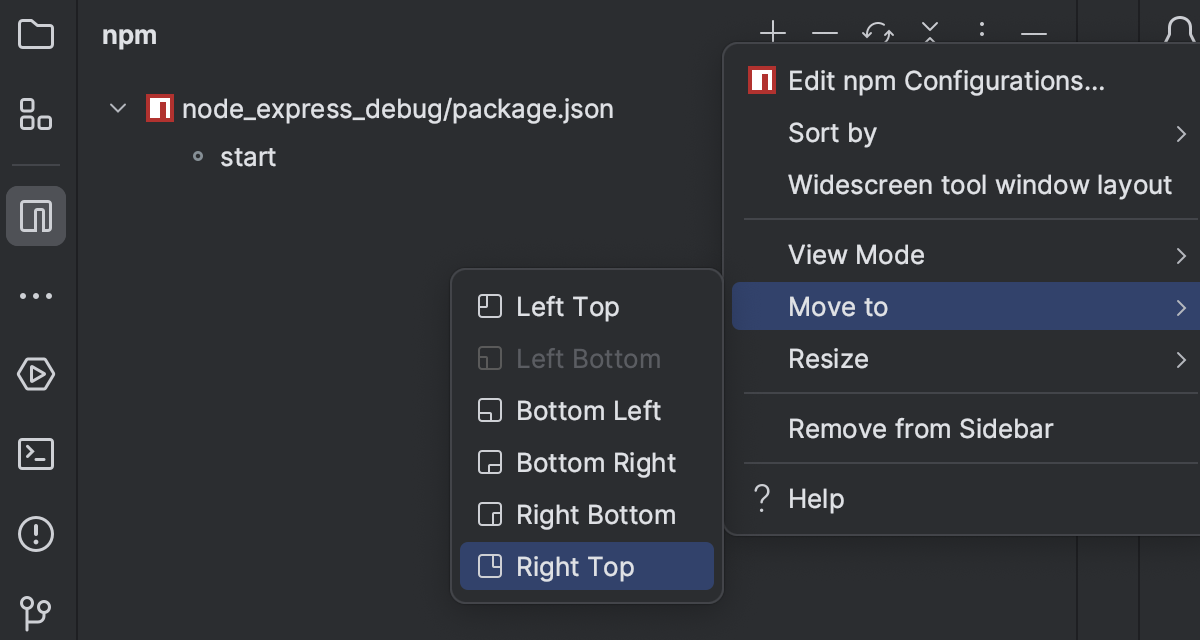Image resolution: width=1200 pixels, height=640 pixels.
Task: Open the Terminal tool window icon
Action: (x=36, y=454)
